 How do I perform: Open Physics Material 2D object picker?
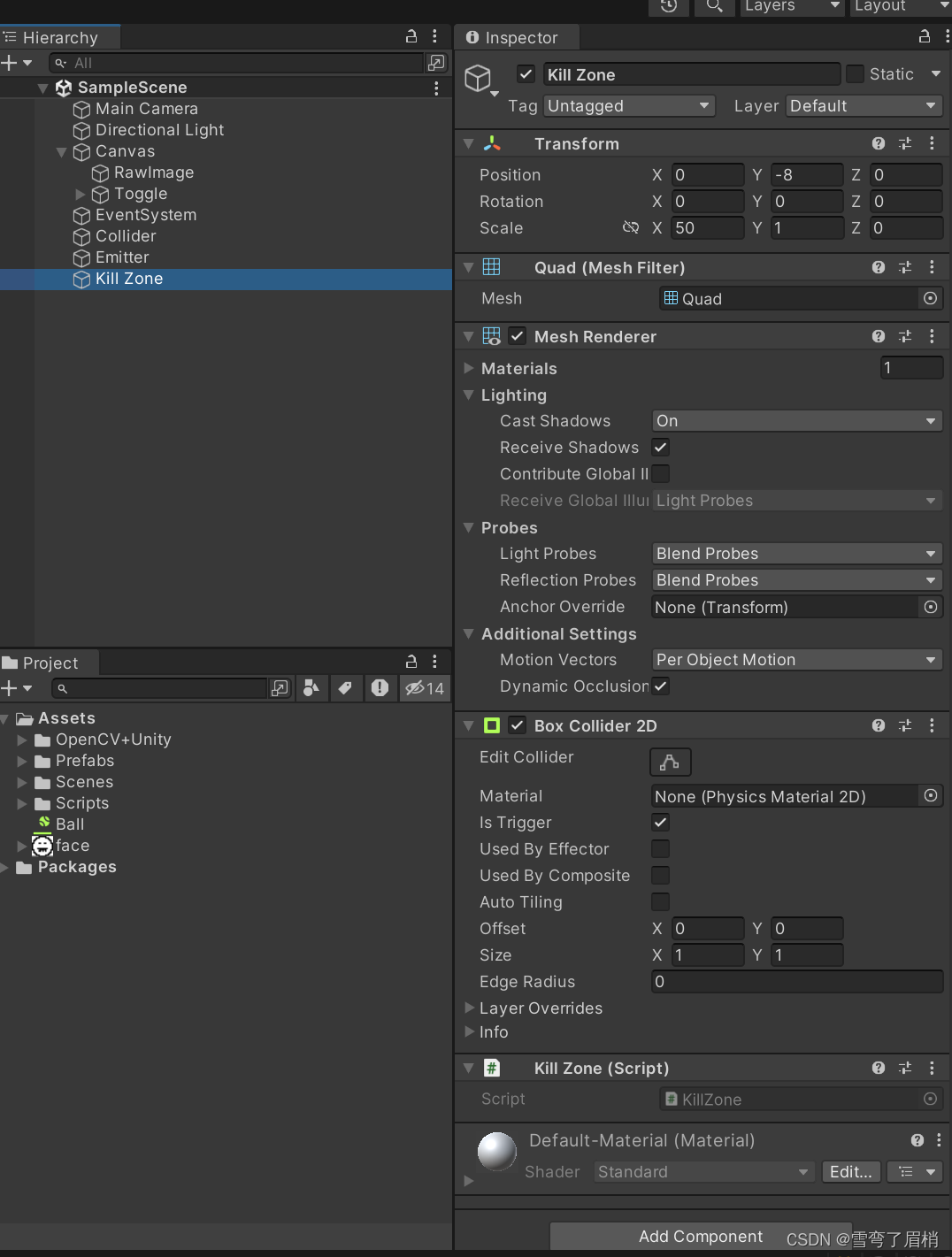click(x=931, y=795)
